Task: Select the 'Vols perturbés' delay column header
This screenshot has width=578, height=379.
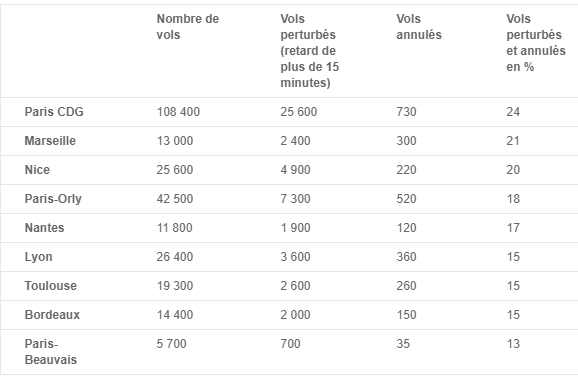Action: tap(310, 51)
